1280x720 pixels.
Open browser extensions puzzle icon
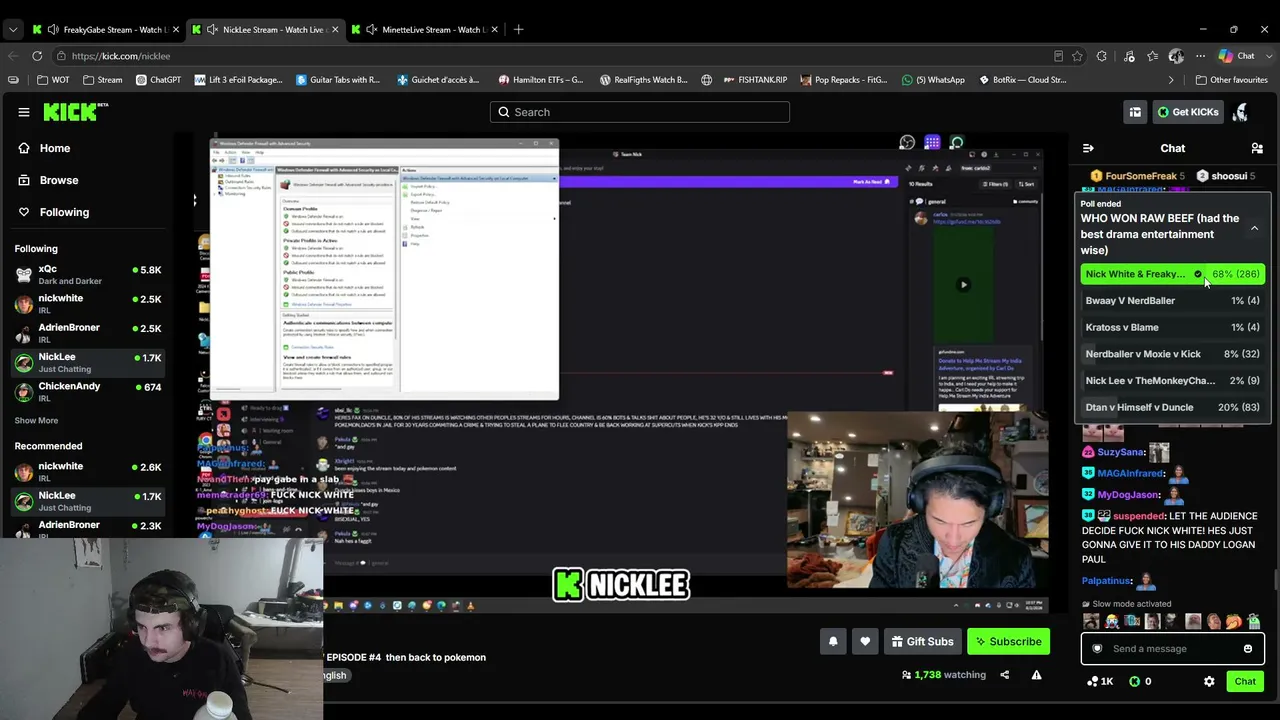pyautogui.click(x=1102, y=56)
